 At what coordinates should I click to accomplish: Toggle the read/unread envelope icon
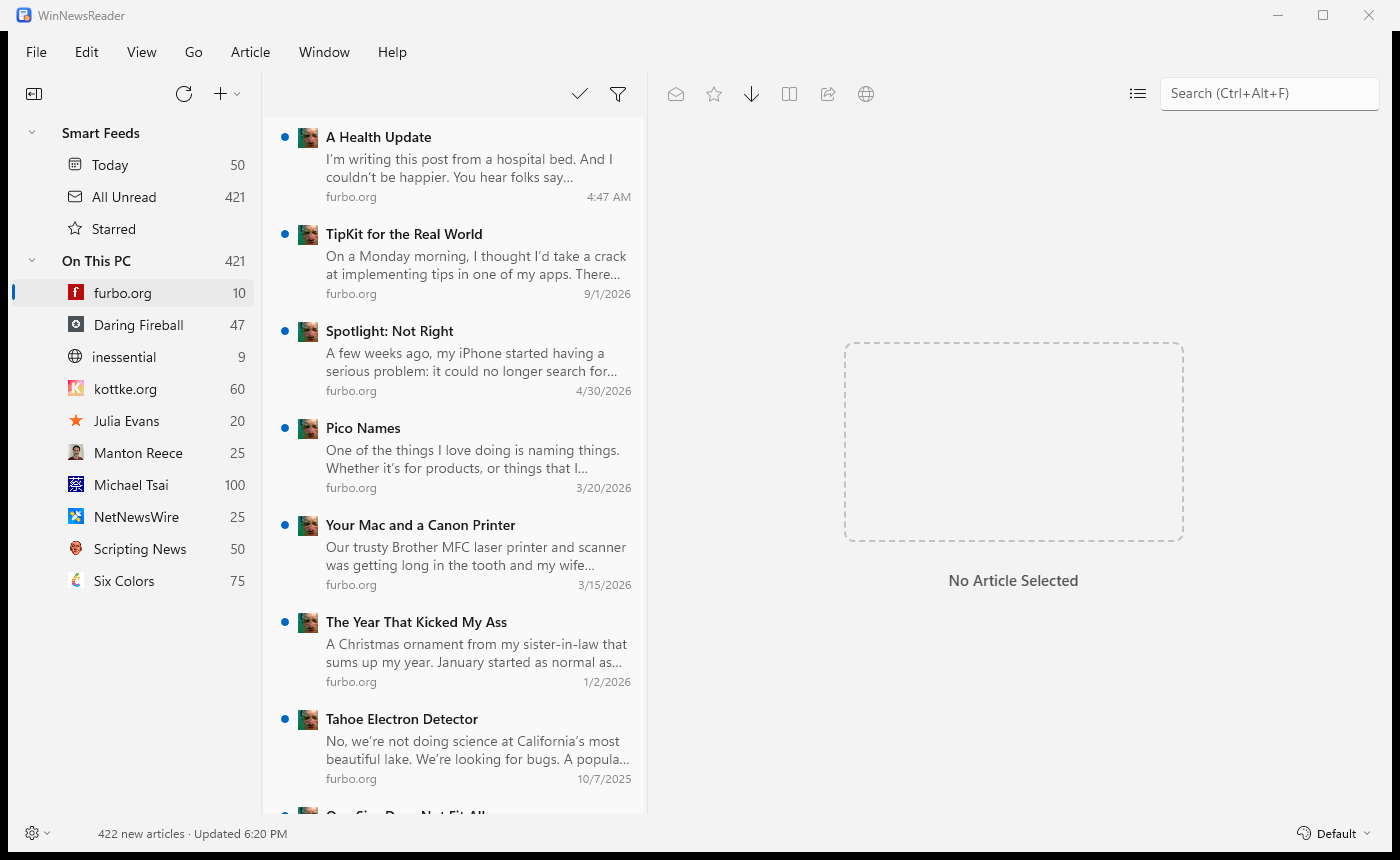(676, 94)
